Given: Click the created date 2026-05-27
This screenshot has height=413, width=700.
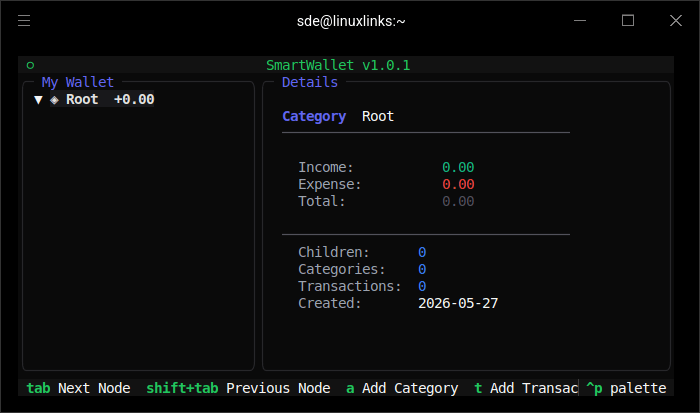Looking at the screenshot, I should [x=458, y=303].
